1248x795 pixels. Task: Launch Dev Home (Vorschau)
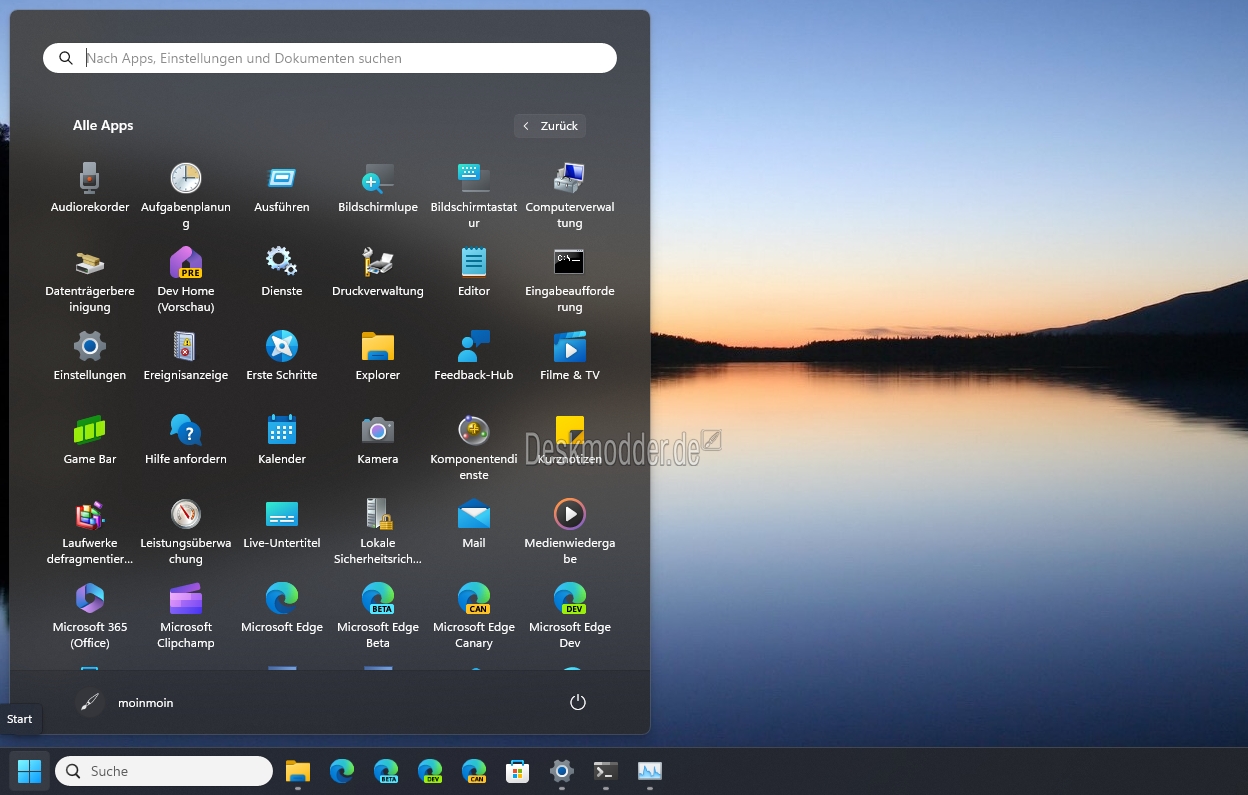186,279
